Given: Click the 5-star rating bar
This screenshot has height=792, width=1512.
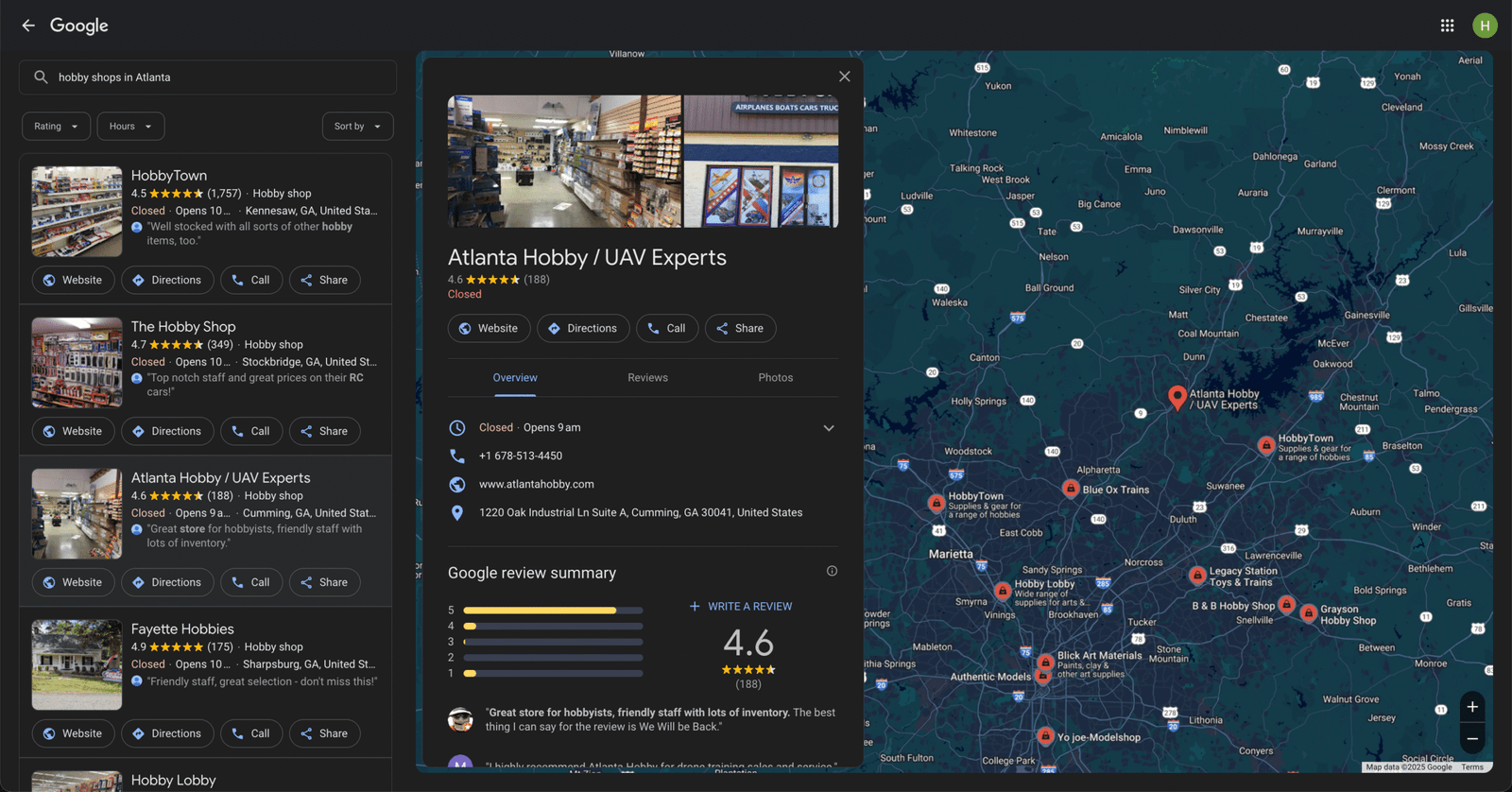Looking at the screenshot, I should point(553,611).
